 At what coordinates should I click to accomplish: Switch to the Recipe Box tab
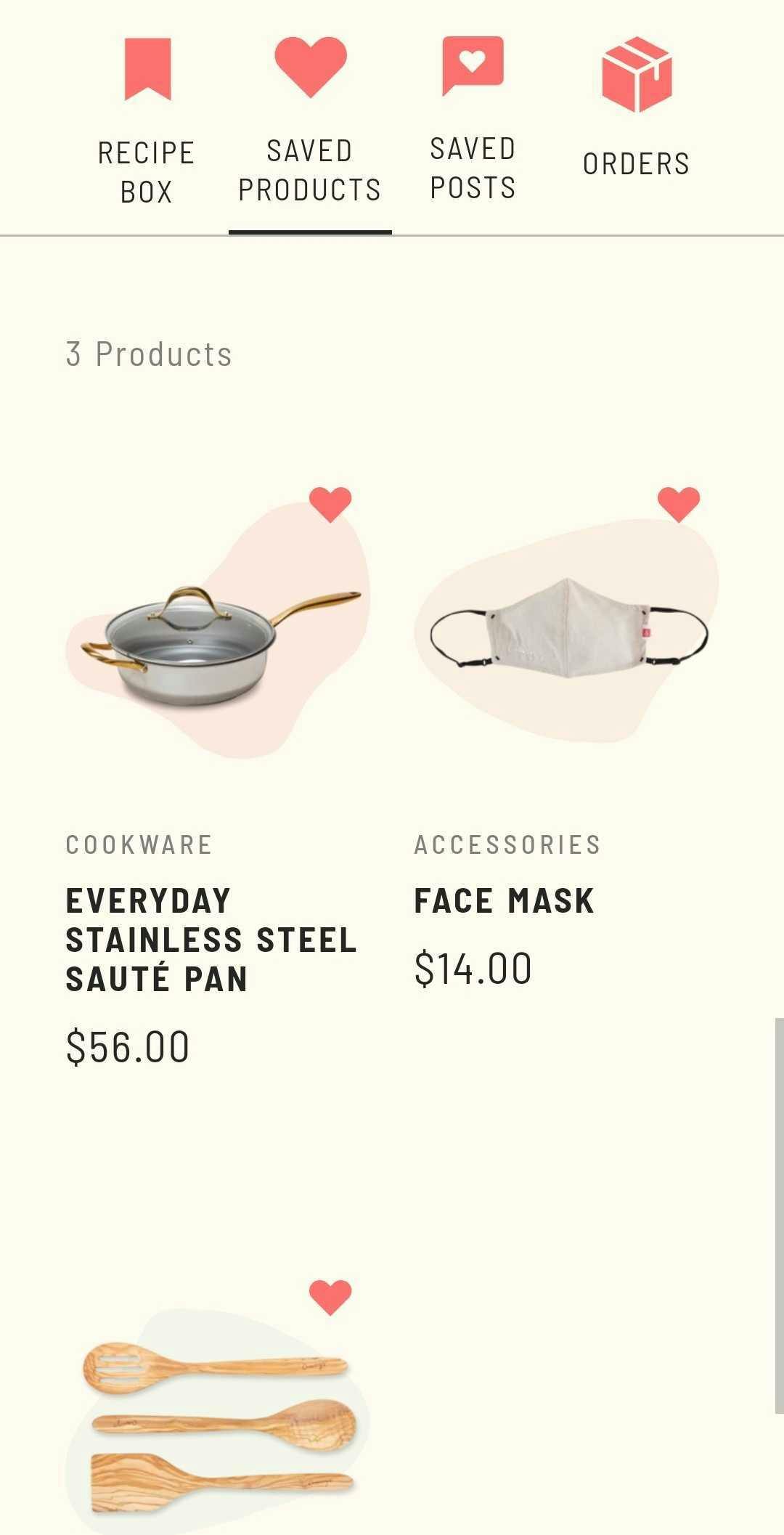coord(147,172)
